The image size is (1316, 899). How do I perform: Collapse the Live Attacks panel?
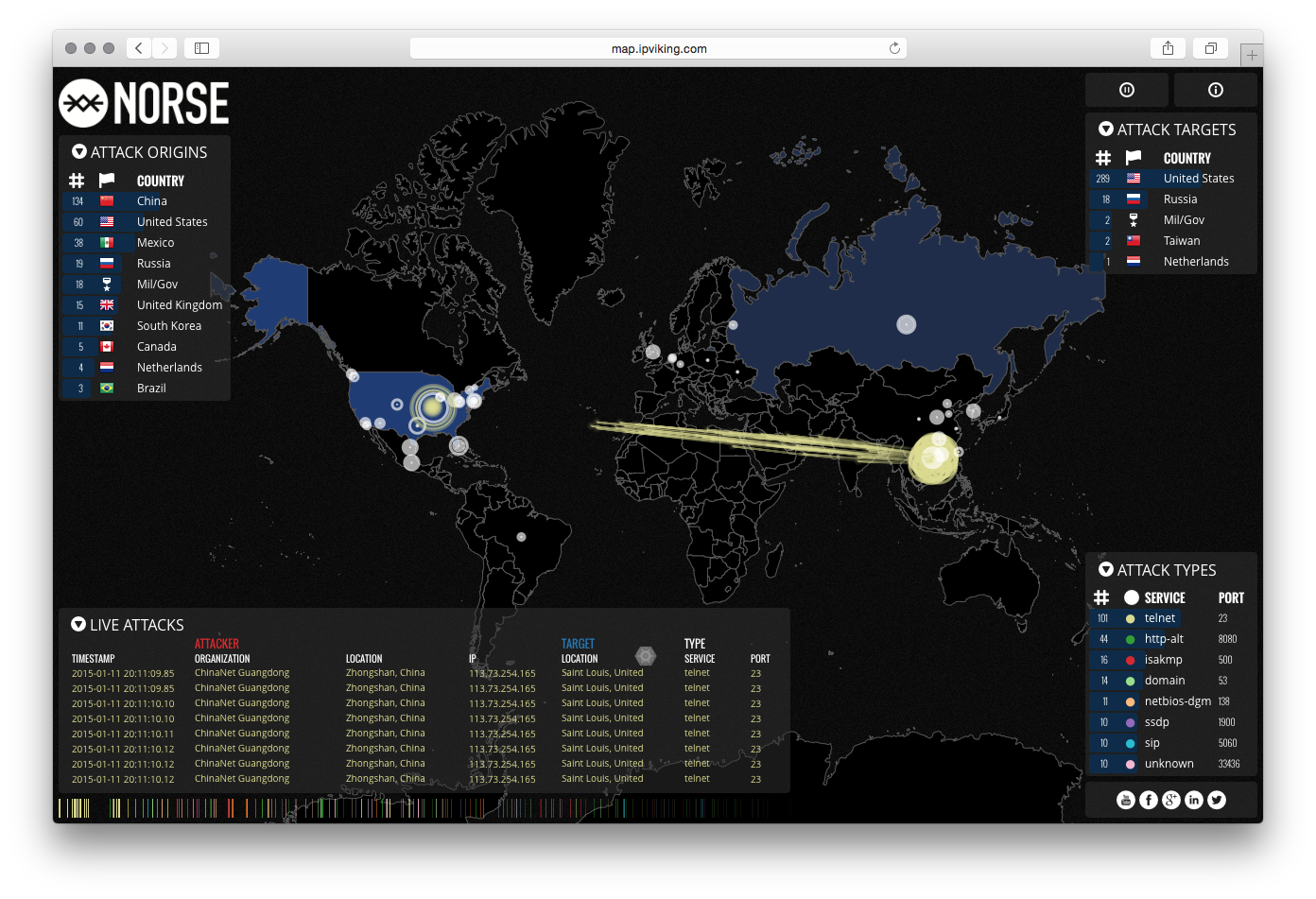click(78, 625)
